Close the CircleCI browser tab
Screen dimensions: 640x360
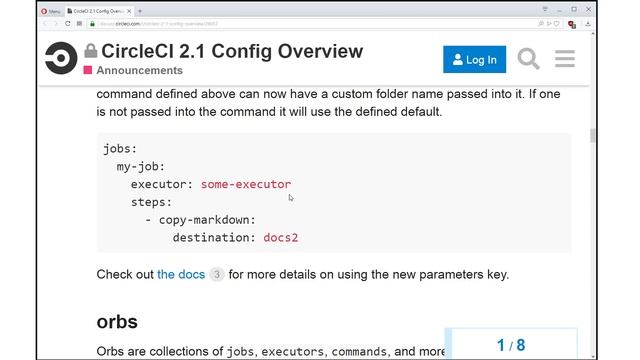click(129, 11)
